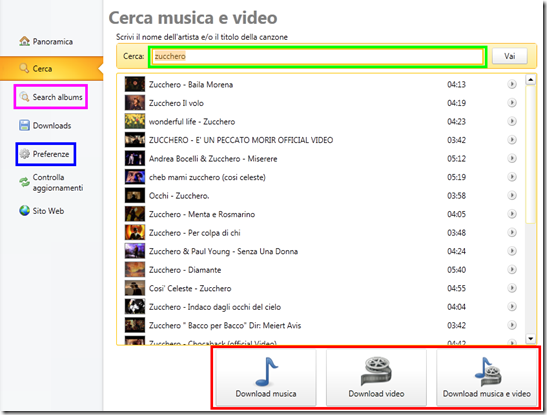Screen dimensions: 547x415
Task: Click the Cerca search text field
Action: [x=318, y=56]
